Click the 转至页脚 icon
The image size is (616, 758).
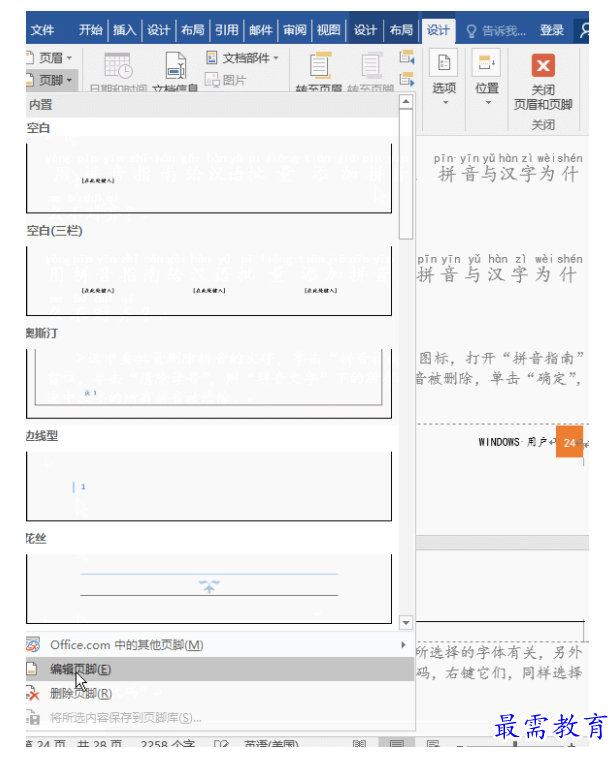371,65
